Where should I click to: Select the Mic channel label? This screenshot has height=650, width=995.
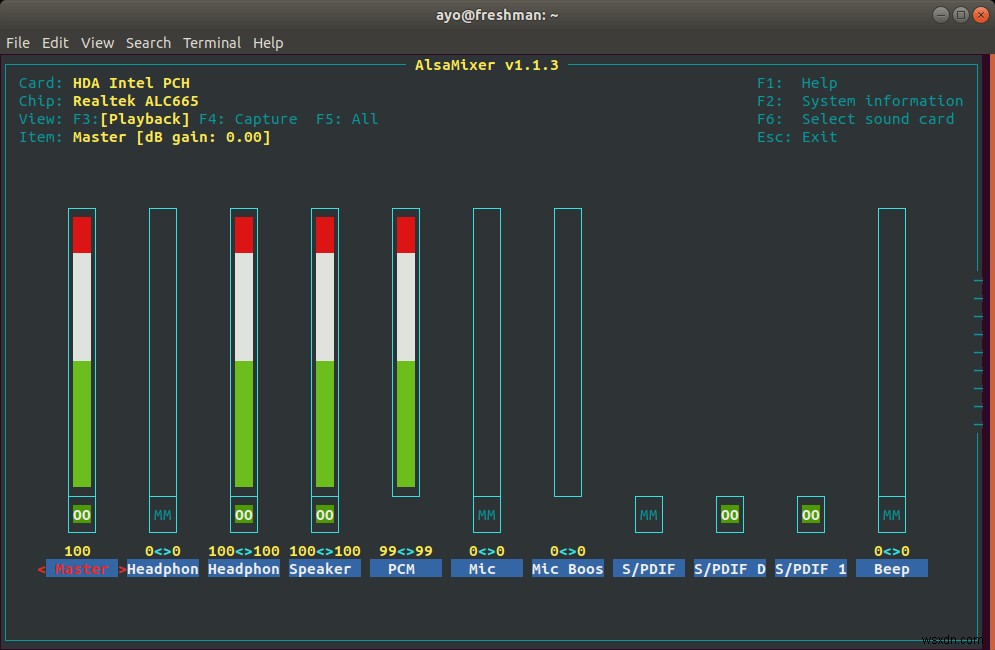pyautogui.click(x=486, y=568)
